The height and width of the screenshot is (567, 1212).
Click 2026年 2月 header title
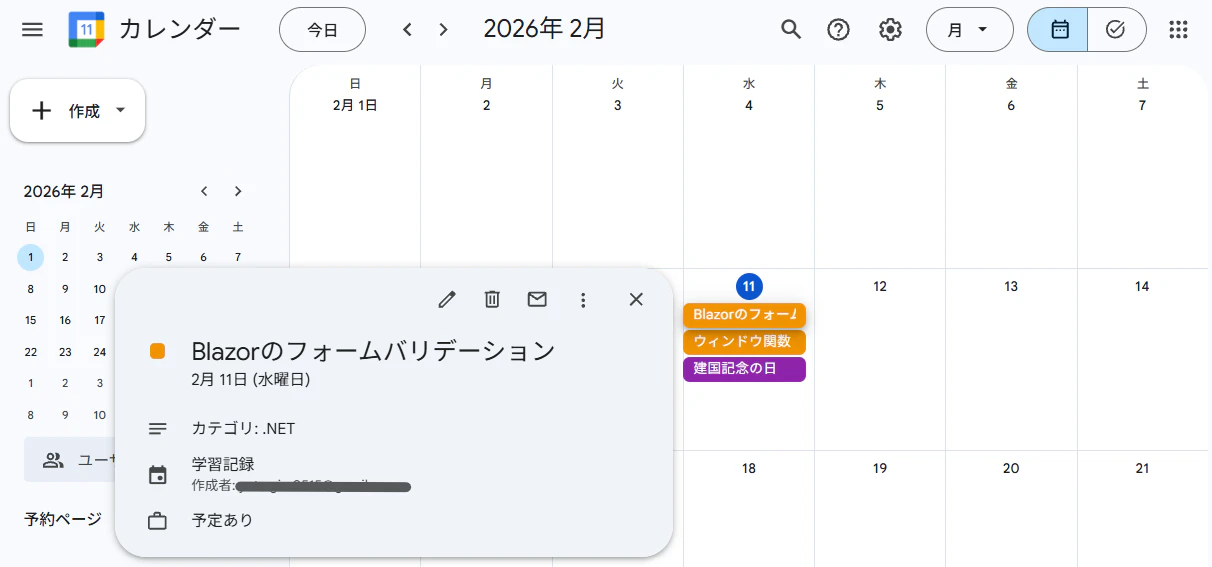[545, 29]
